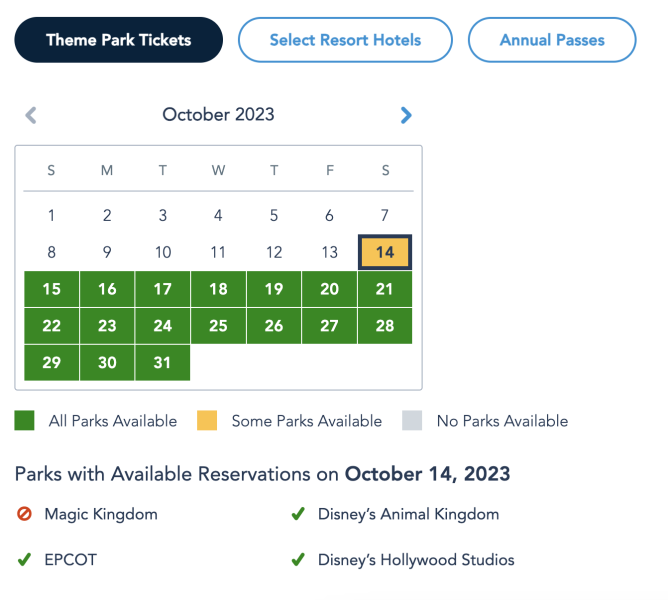
Task: Select October 14 on the calendar
Action: 385,252
